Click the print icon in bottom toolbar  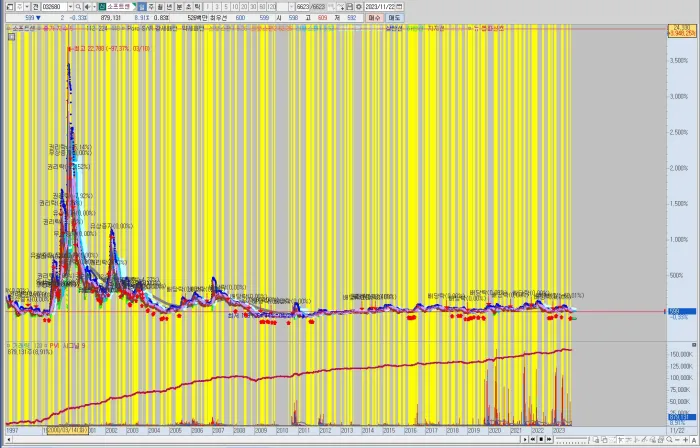[660, 440]
